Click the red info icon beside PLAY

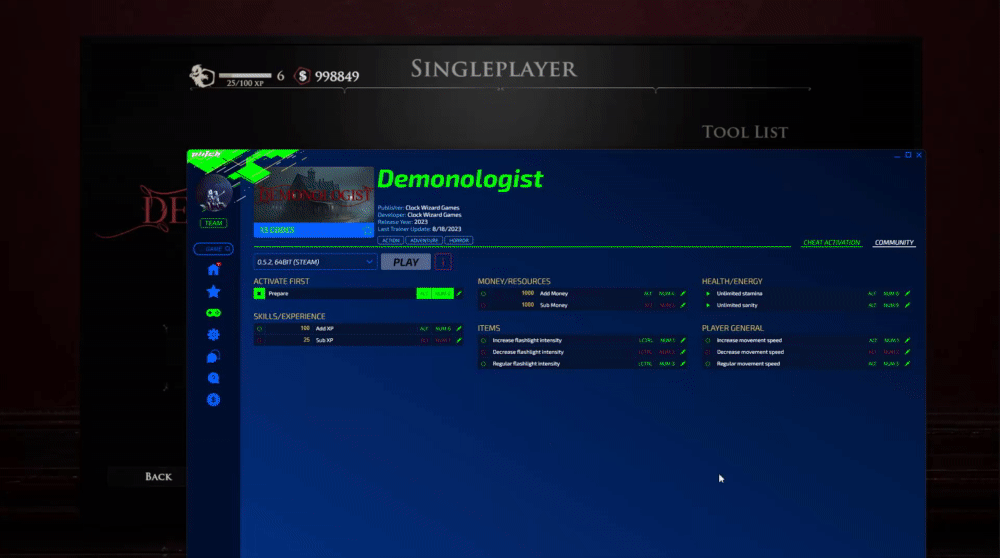[x=443, y=261]
